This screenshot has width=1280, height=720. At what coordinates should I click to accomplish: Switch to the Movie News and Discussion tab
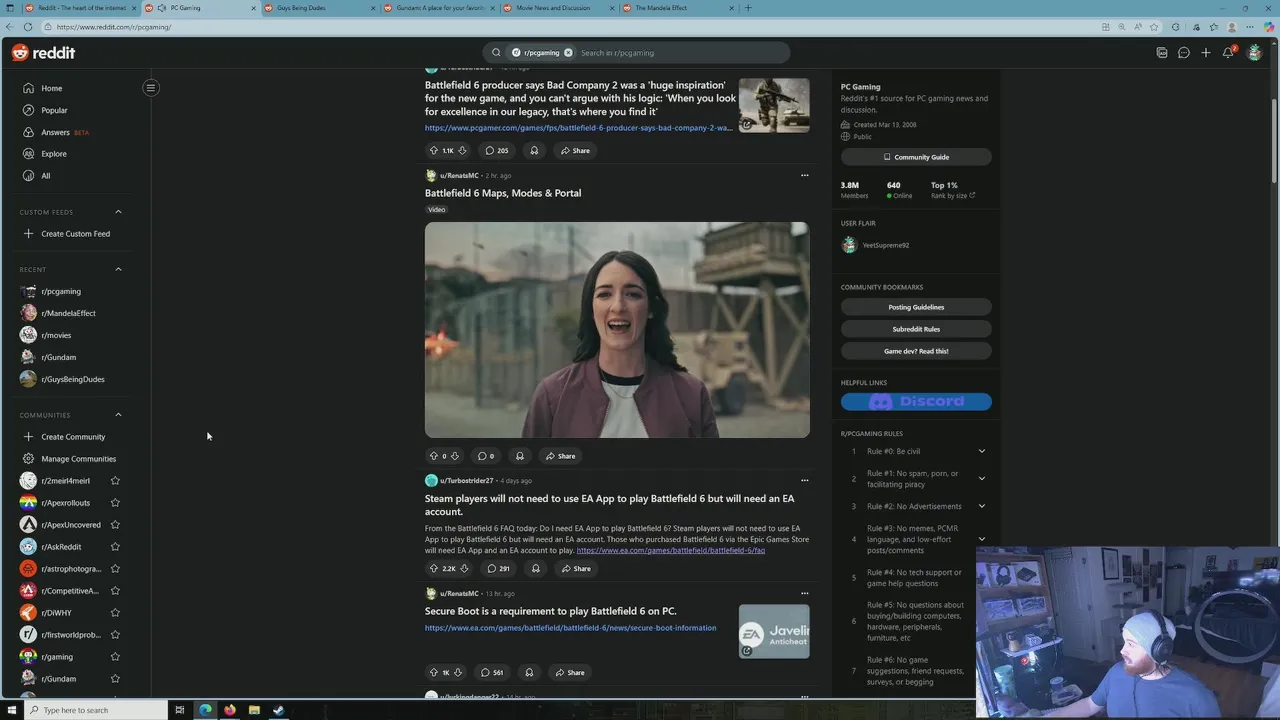pyautogui.click(x=557, y=8)
